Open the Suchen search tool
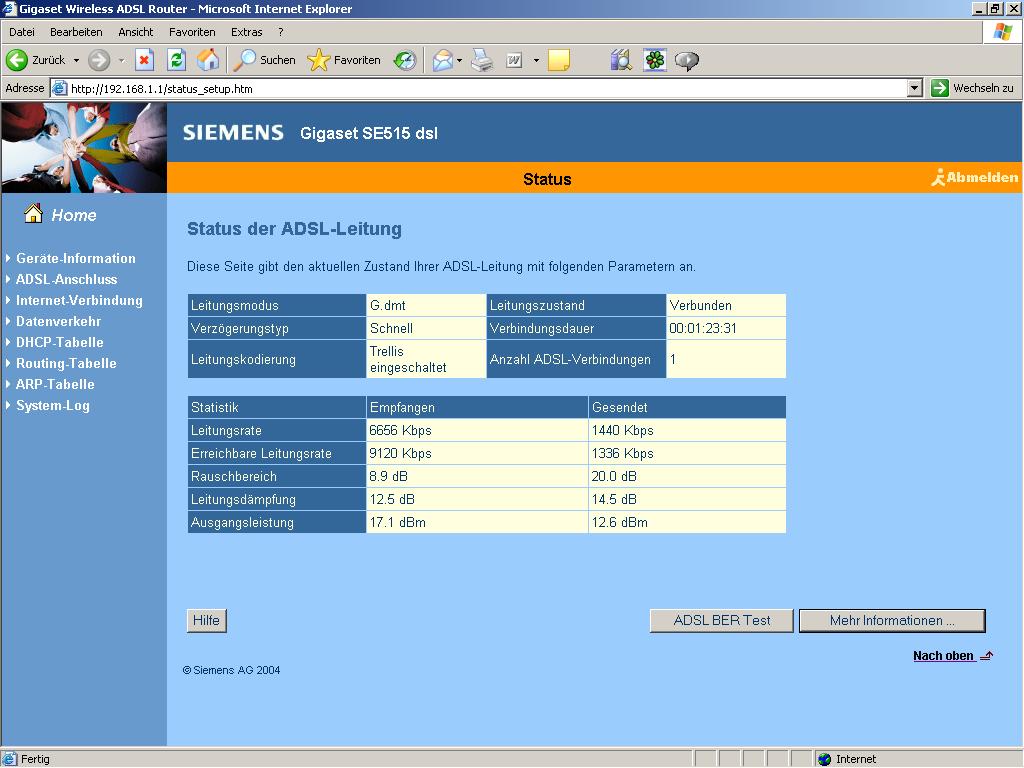Screen dimensions: 1024x768 pos(264,60)
